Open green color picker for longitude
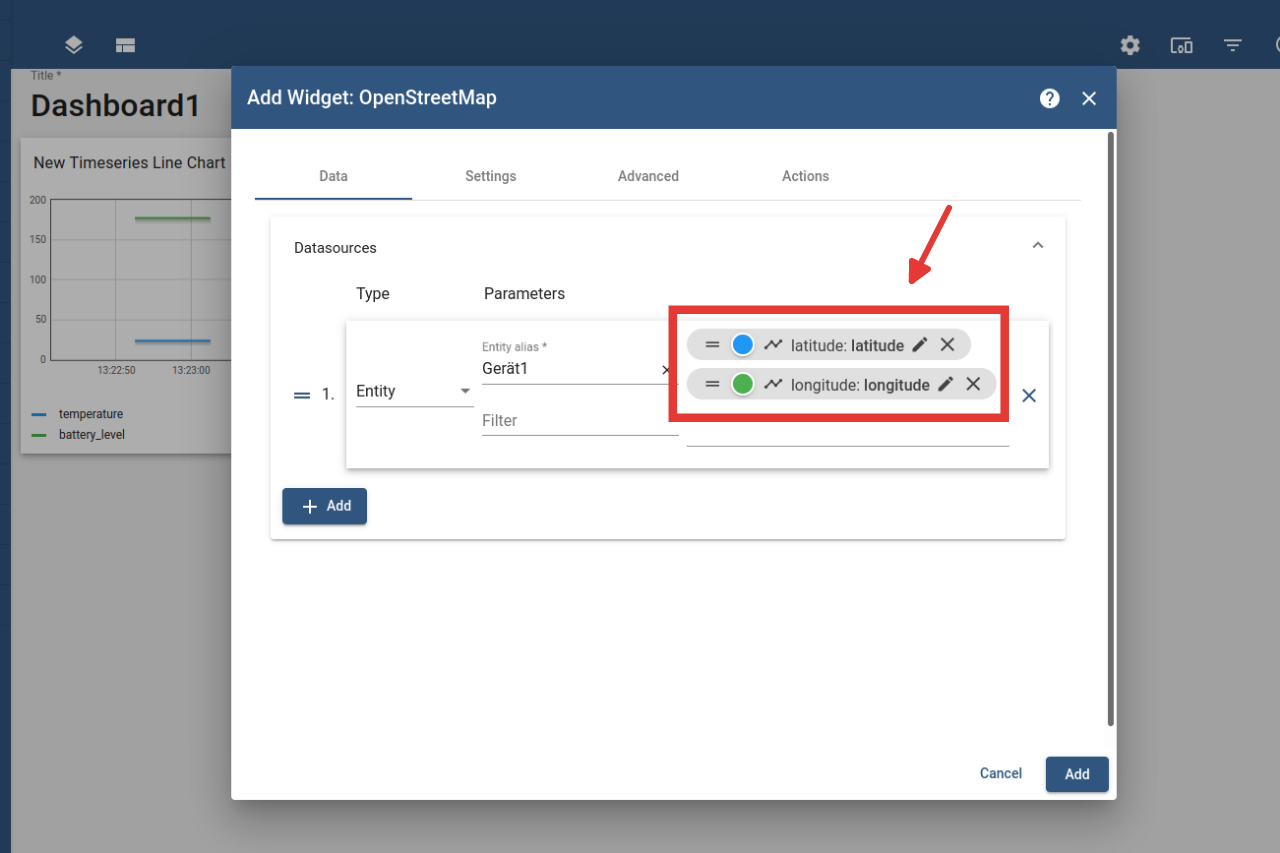This screenshot has width=1280, height=853. [742, 384]
